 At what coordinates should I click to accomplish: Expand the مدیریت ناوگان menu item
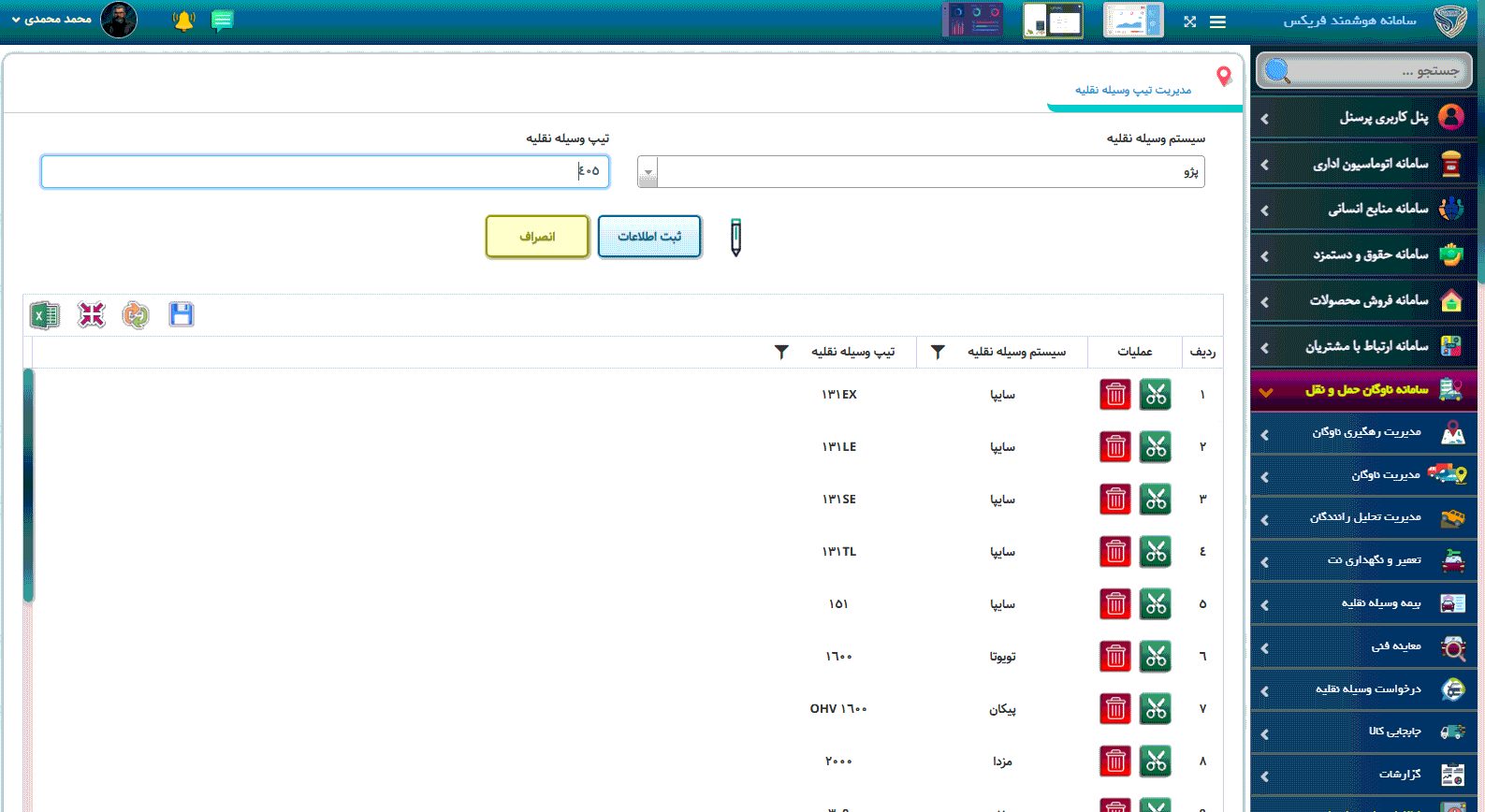coord(1364,475)
